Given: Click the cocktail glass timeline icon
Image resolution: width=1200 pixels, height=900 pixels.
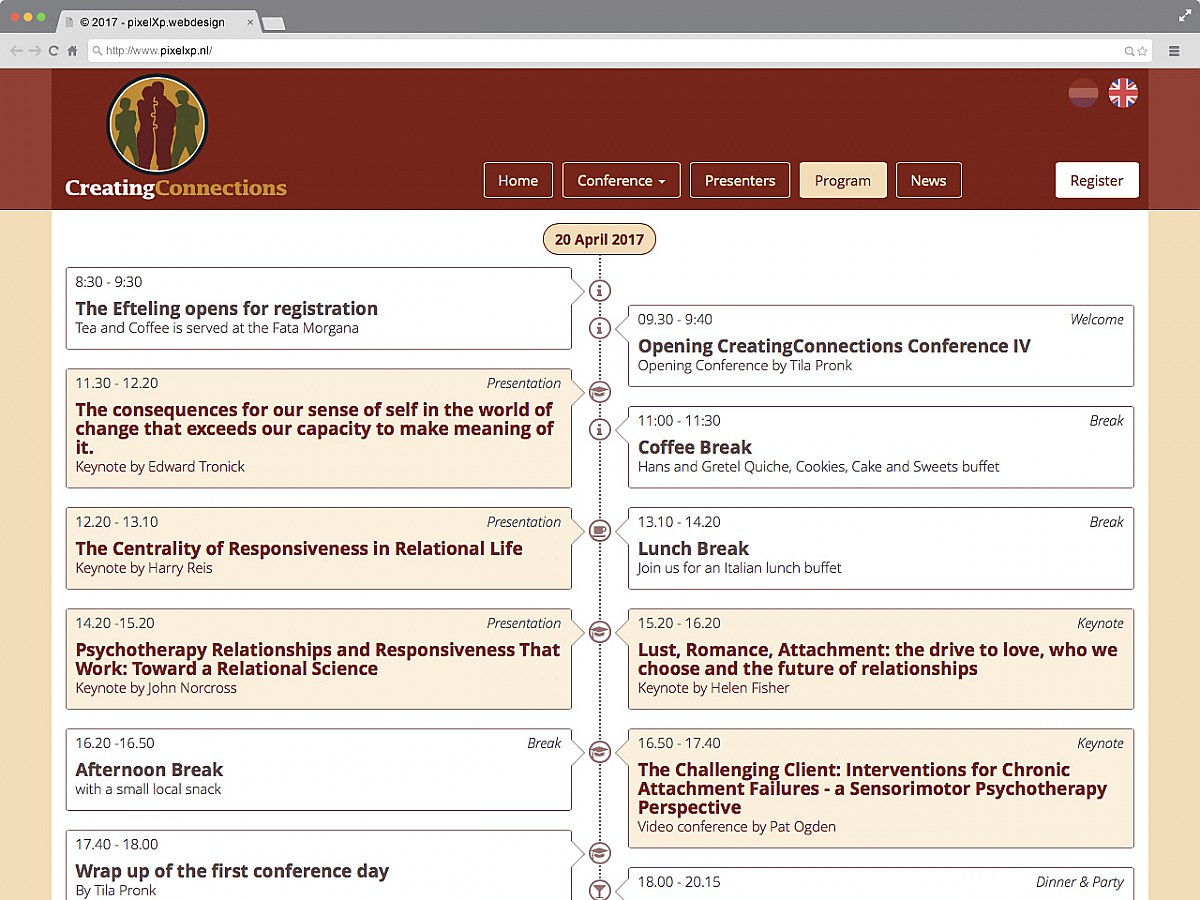Looking at the screenshot, I should click(x=600, y=889).
